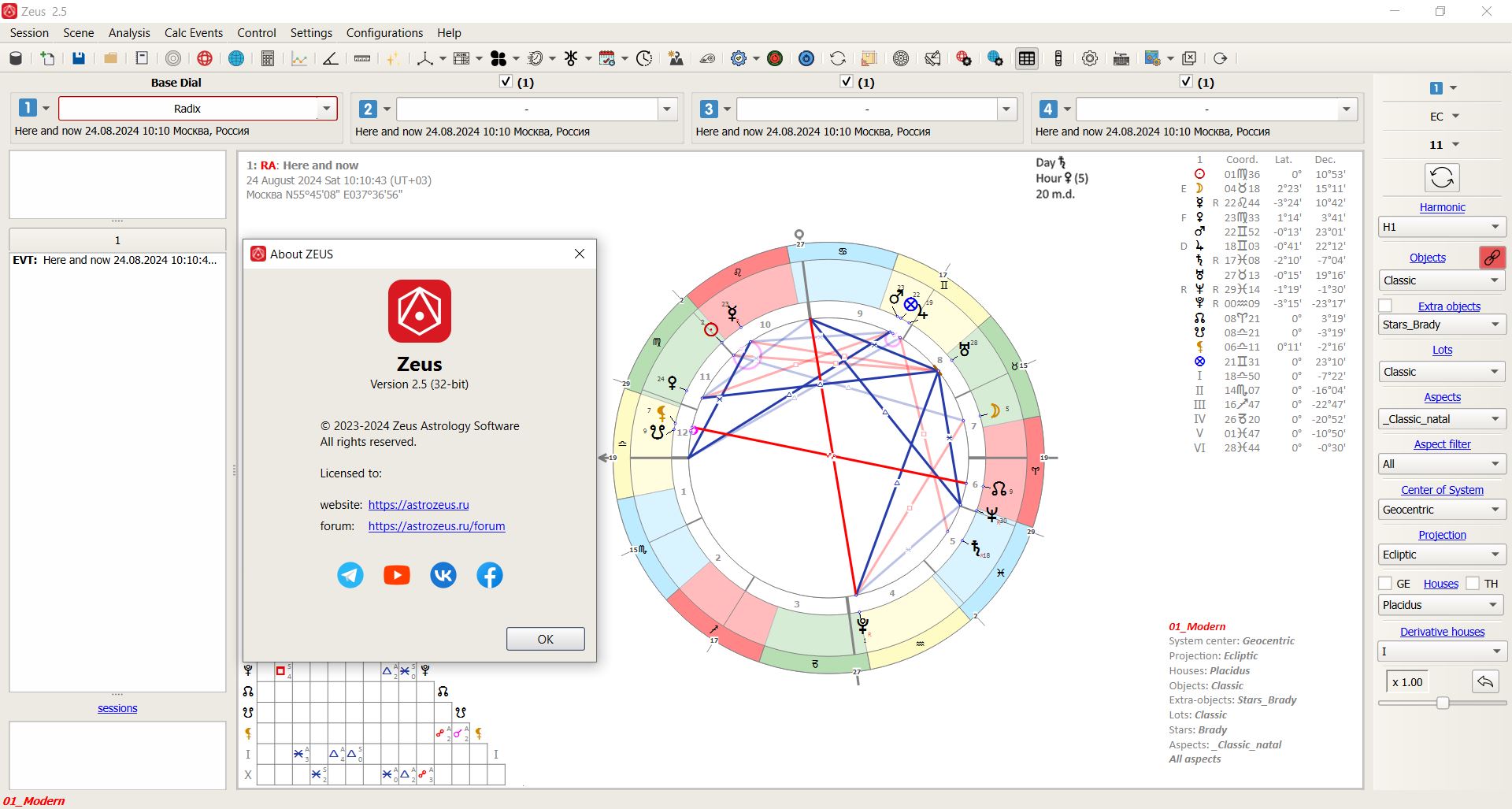Screen dimensions: 1512x809
Task: Enable the Extra objects checkbox
Action: tap(1386, 306)
